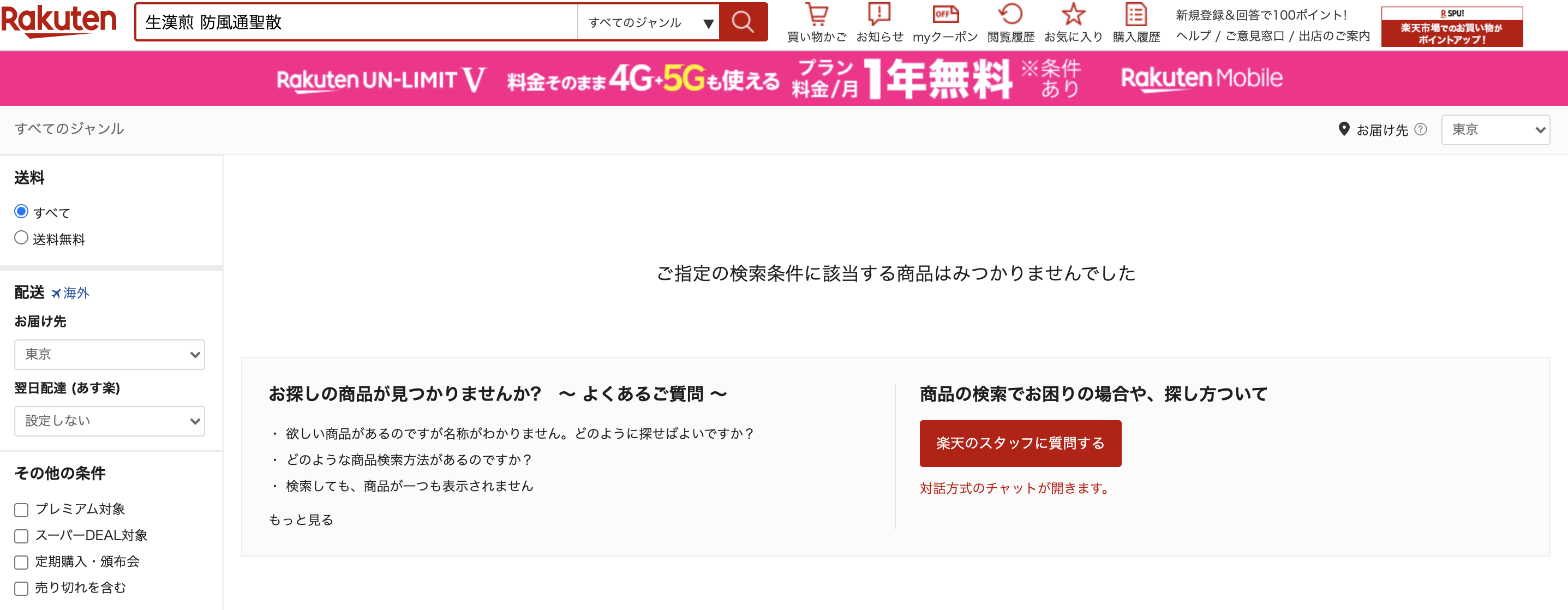Viewport: 1568px width, 610px height.
Task: Check 定期購入・頒布会 checkbox
Action: (21, 562)
